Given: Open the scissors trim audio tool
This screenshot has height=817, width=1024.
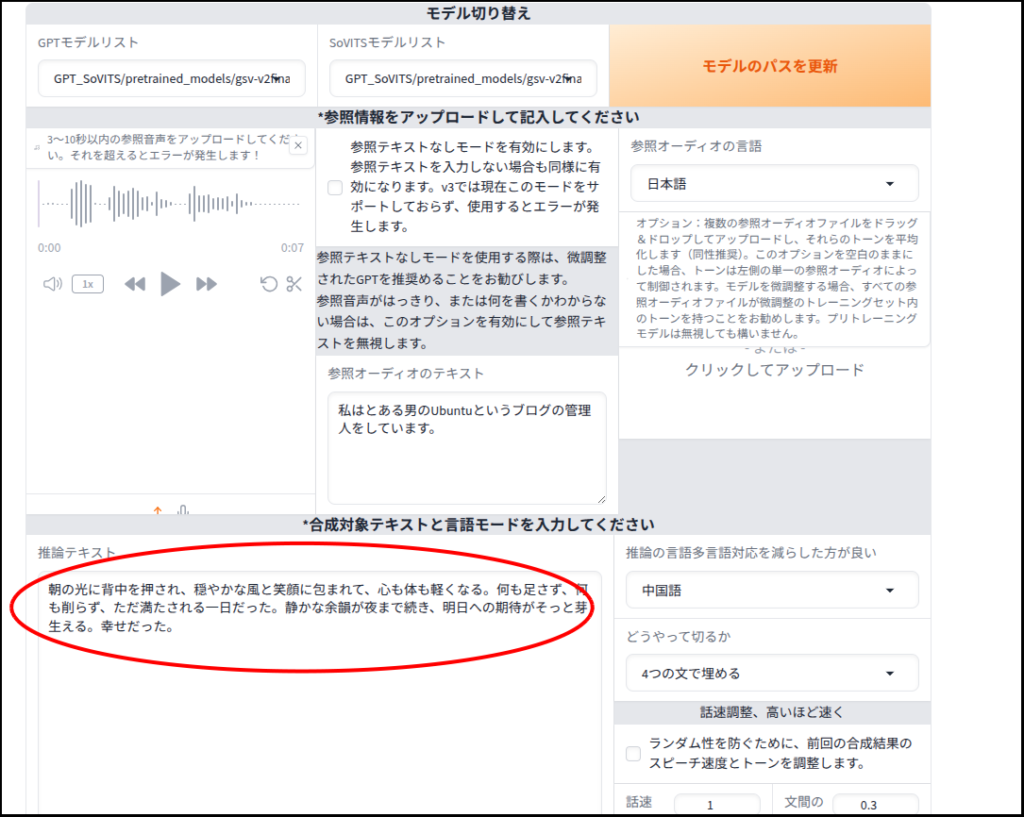Looking at the screenshot, I should (294, 284).
